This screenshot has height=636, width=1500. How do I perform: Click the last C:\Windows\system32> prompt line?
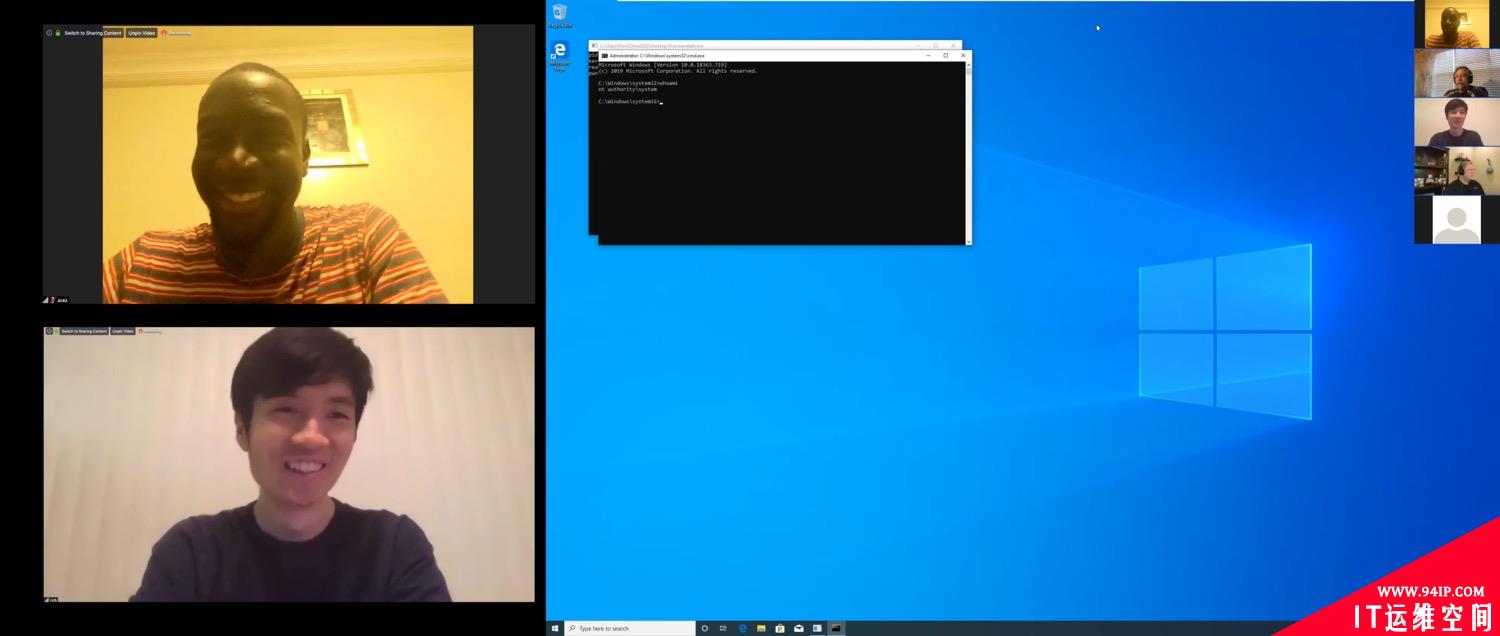[629, 101]
